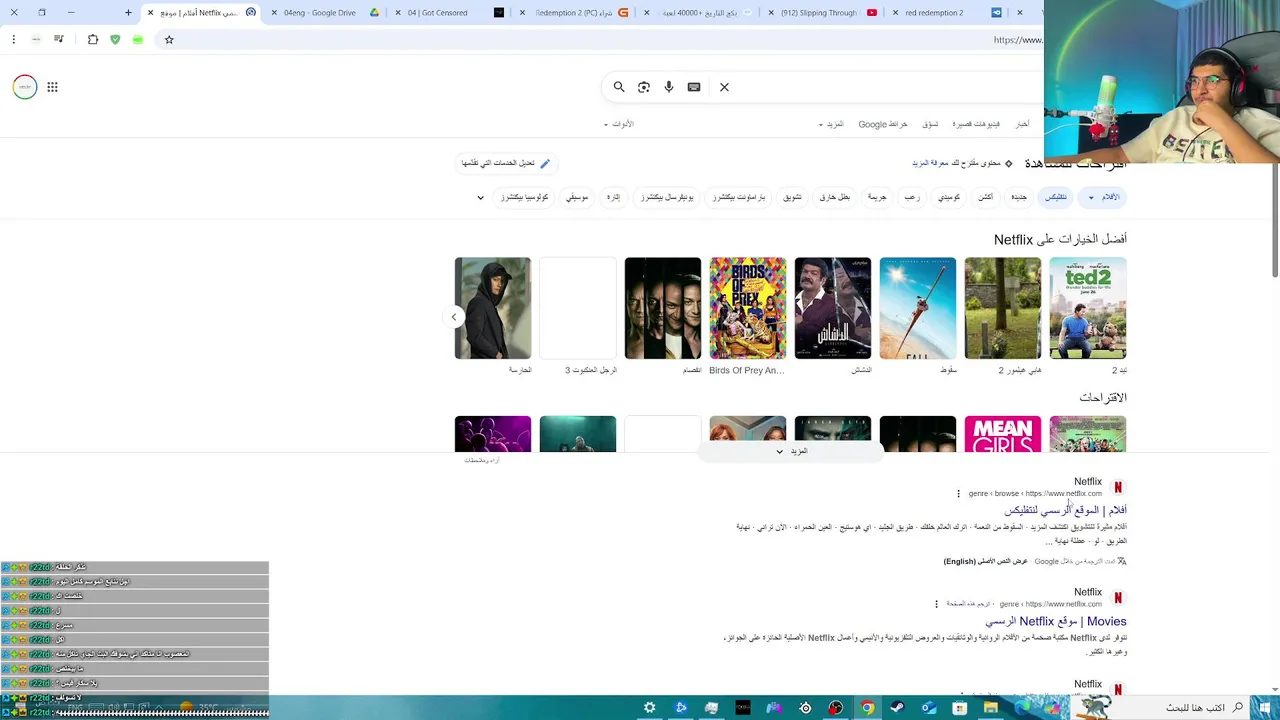This screenshot has width=1280, height=720.
Task: Select the كوميدي filter chip
Action: [949, 198]
